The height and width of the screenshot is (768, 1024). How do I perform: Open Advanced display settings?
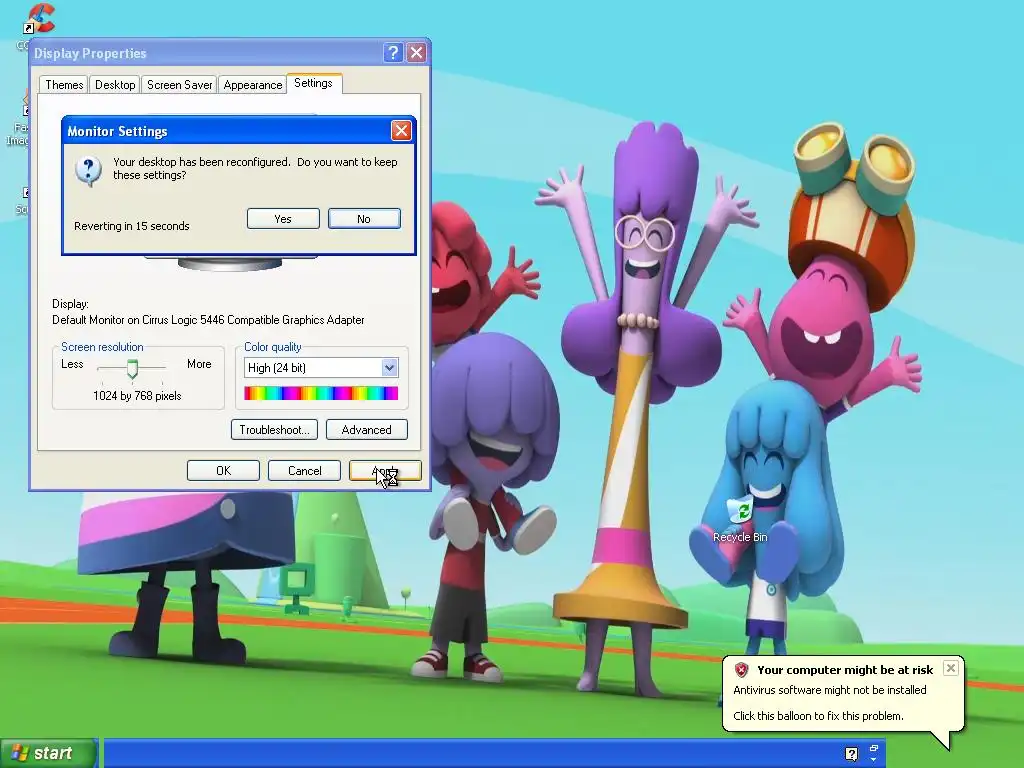pos(366,430)
